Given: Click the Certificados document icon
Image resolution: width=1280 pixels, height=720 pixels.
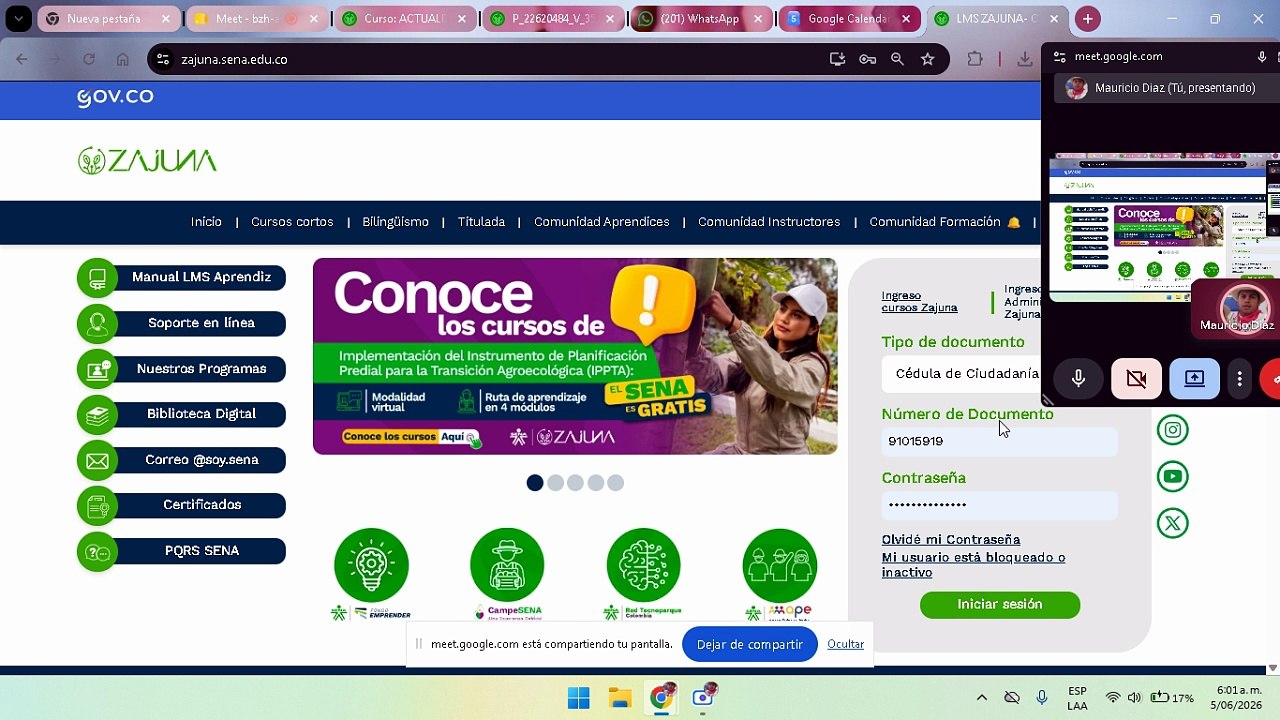Looking at the screenshot, I should tap(97, 506).
